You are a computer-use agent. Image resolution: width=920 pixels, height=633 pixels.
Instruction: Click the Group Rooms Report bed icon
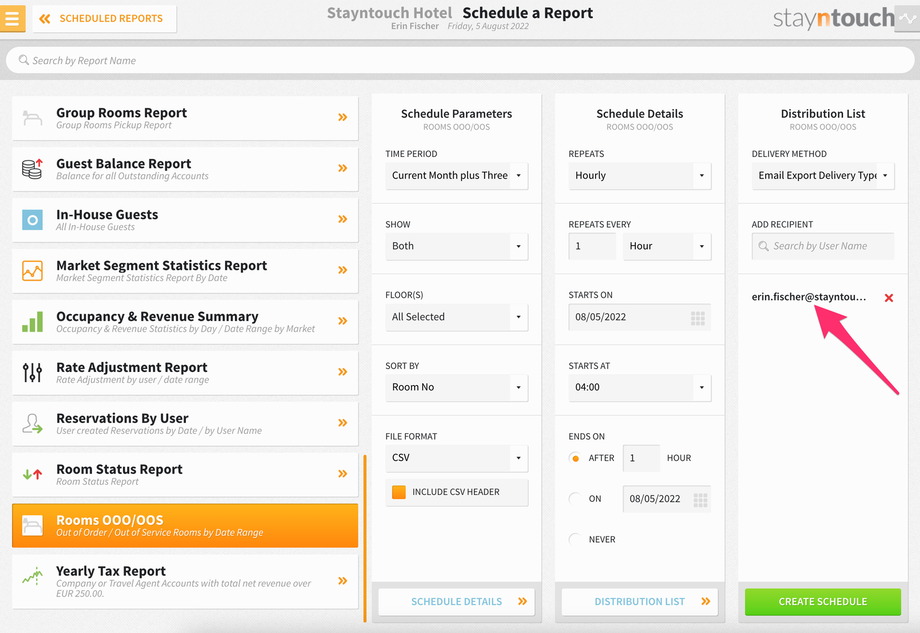tap(32, 118)
